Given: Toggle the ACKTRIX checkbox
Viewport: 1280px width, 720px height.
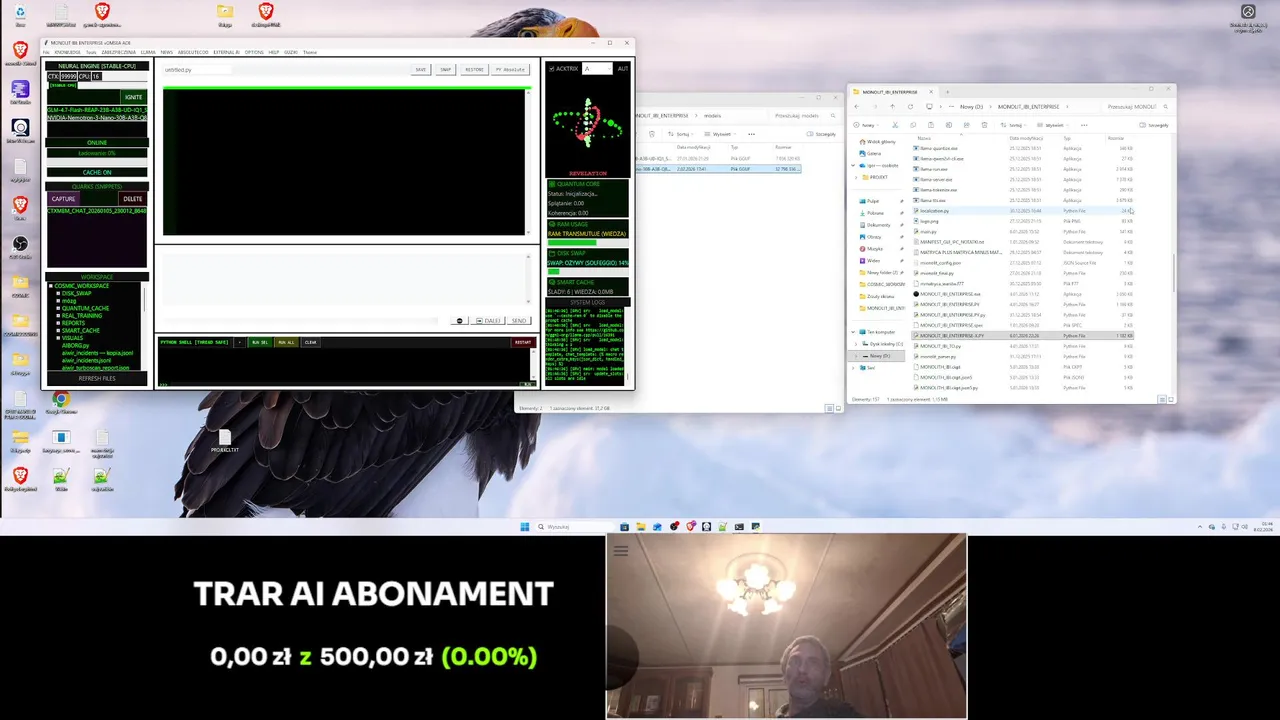Looking at the screenshot, I should pyautogui.click(x=552, y=69).
